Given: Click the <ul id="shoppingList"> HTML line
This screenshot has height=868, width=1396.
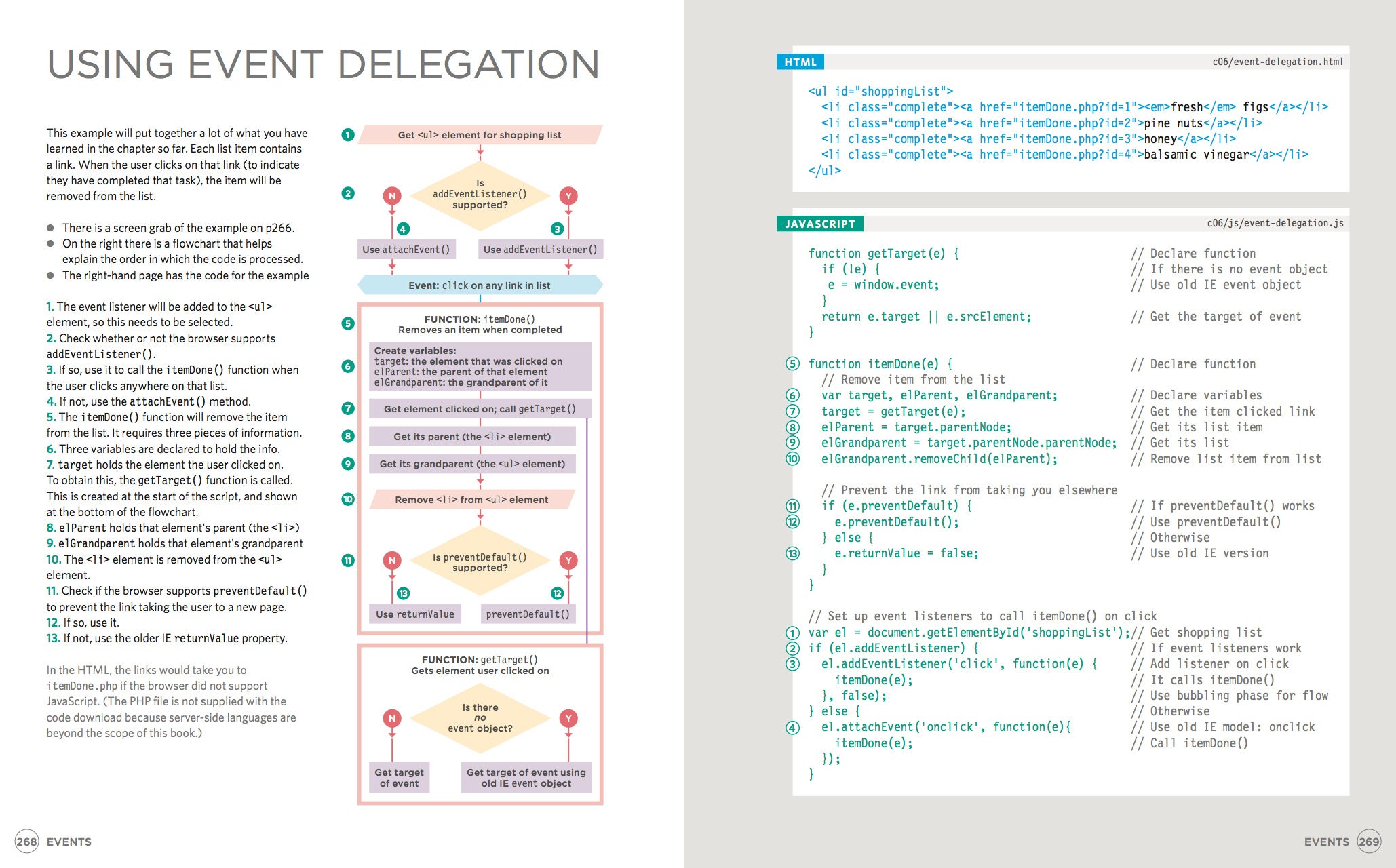Looking at the screenshot, I should tap(880, 92).
